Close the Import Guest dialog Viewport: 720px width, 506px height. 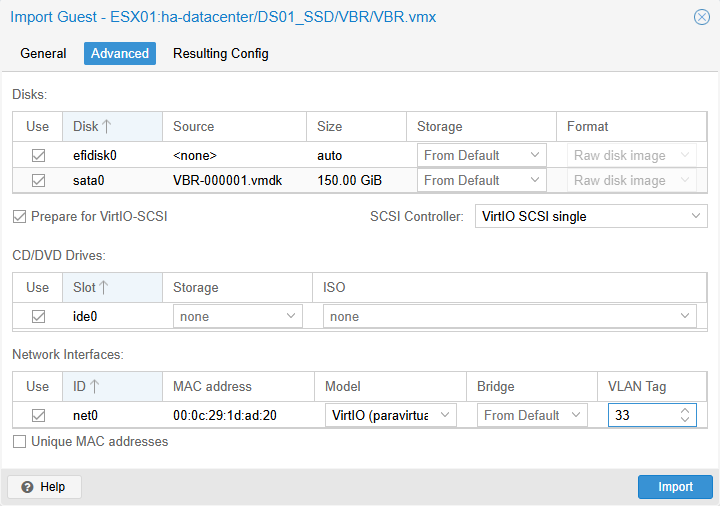702,17
